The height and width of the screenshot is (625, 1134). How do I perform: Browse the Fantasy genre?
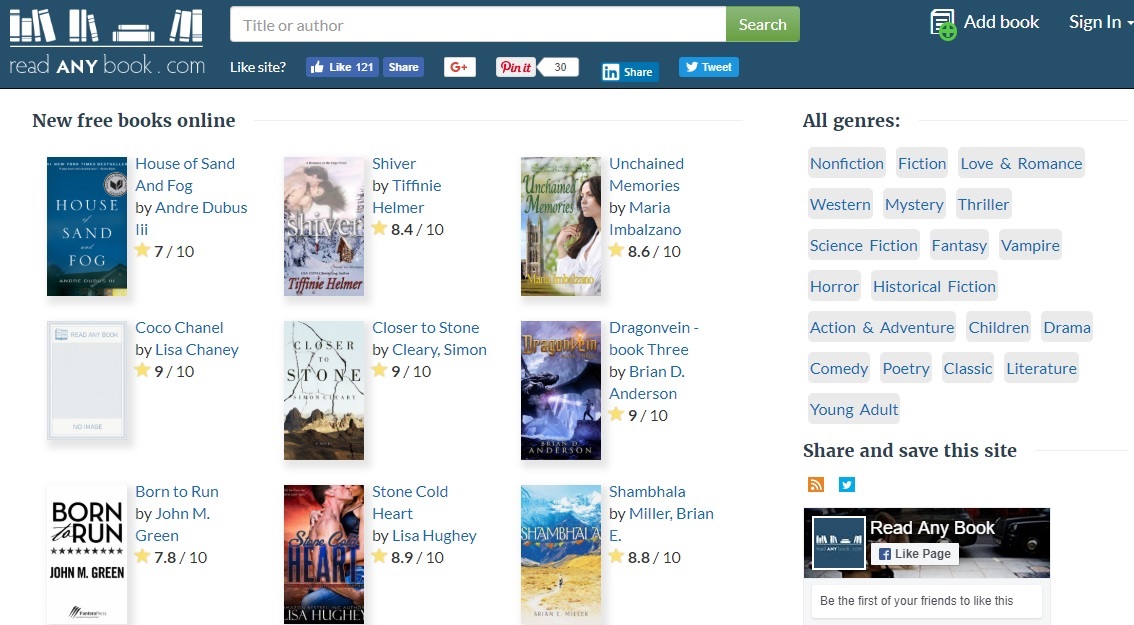pyautogui.click(x=959, y=246)
